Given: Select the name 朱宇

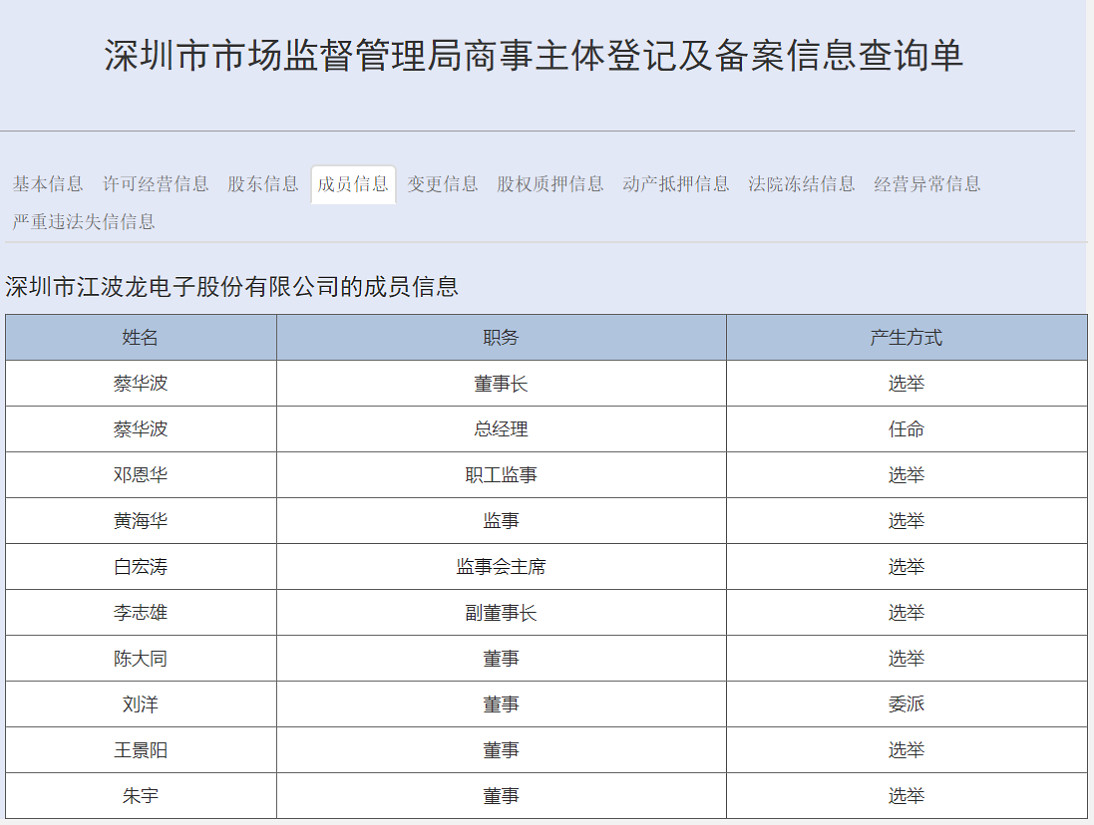Looking at the screenshot, I should tap(140, 796).
